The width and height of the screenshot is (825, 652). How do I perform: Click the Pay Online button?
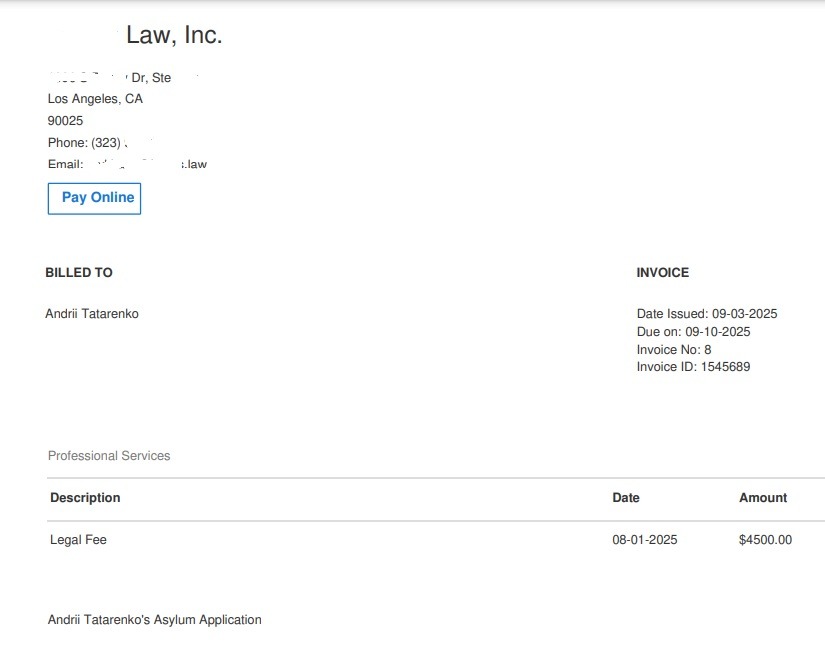point(95,198)
